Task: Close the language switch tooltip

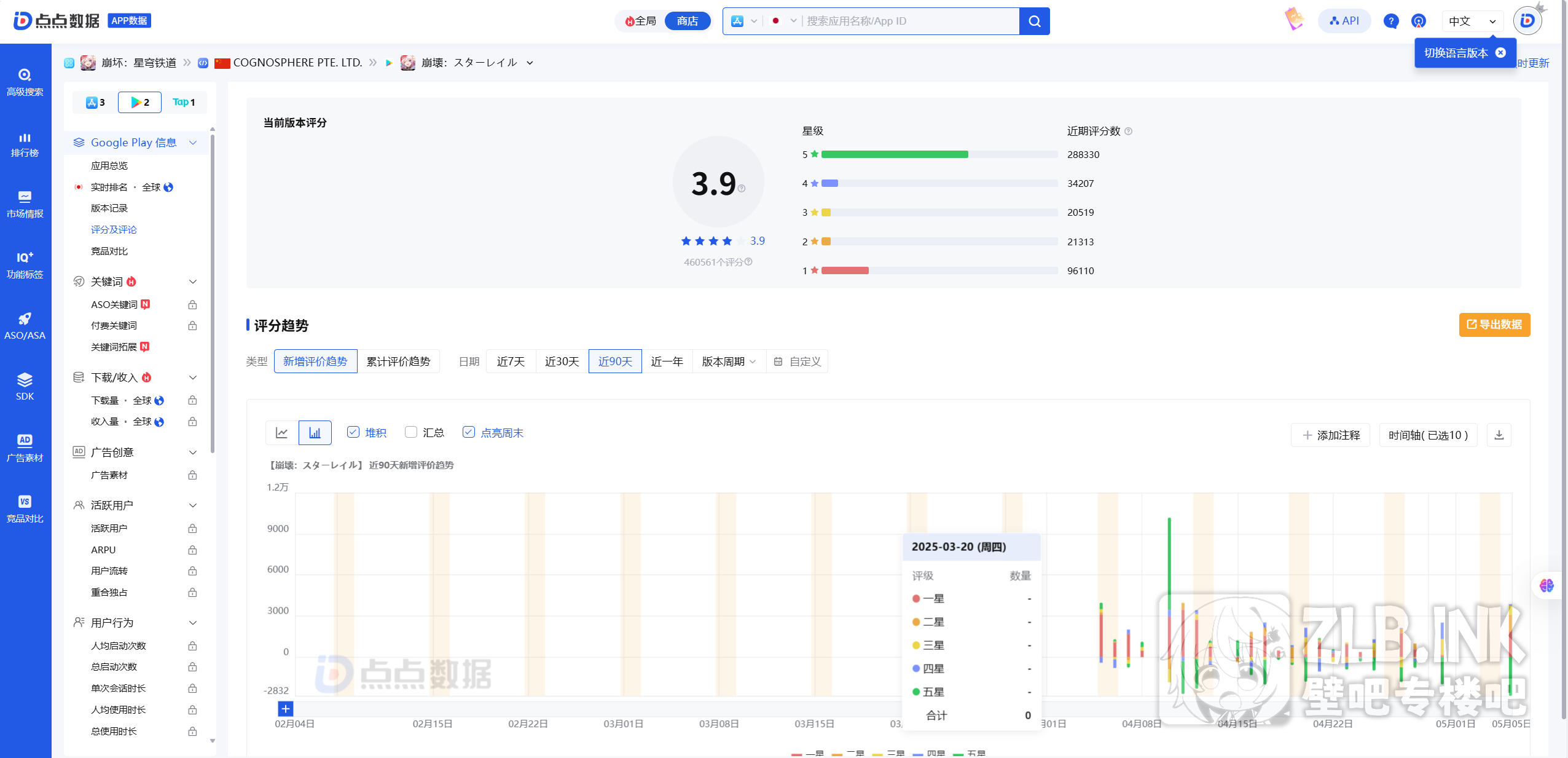Action: pos(1500,53)
